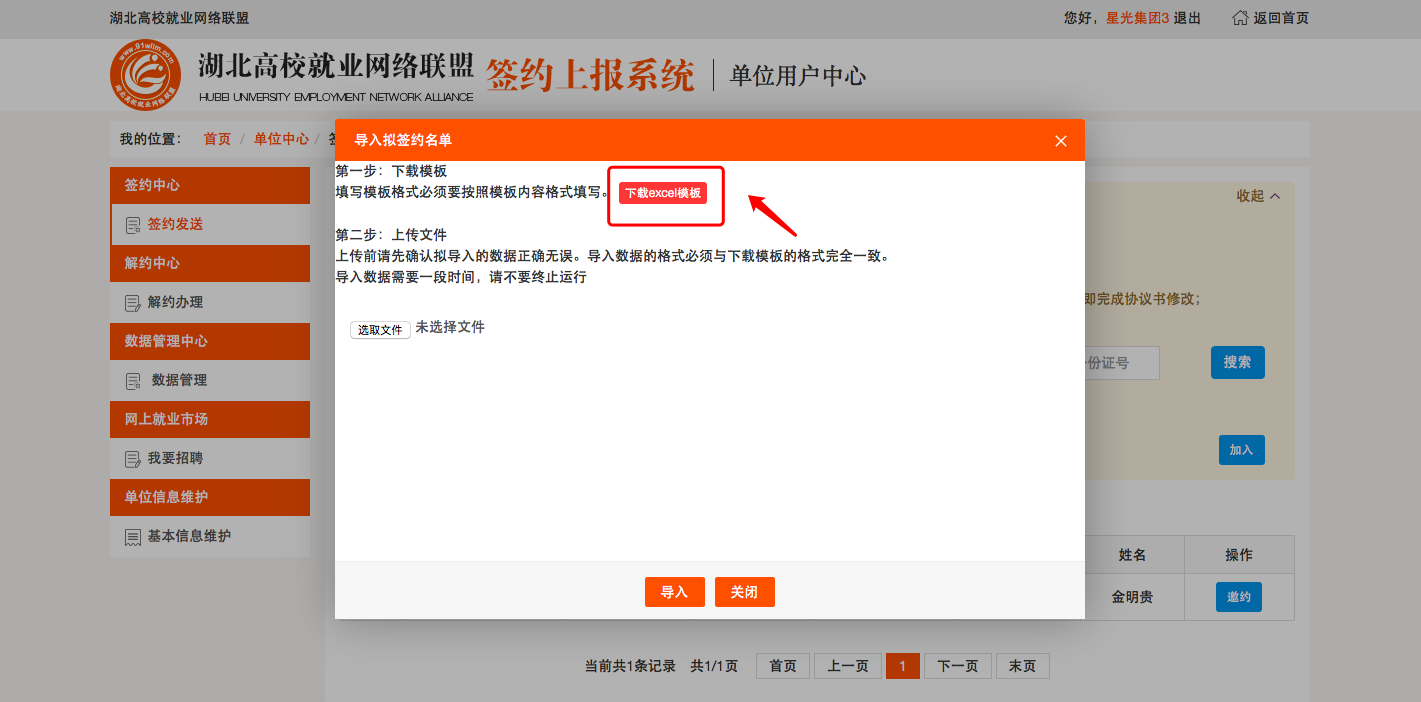Click the 基本信息维护 sidebar icon

tap(133, 537)
